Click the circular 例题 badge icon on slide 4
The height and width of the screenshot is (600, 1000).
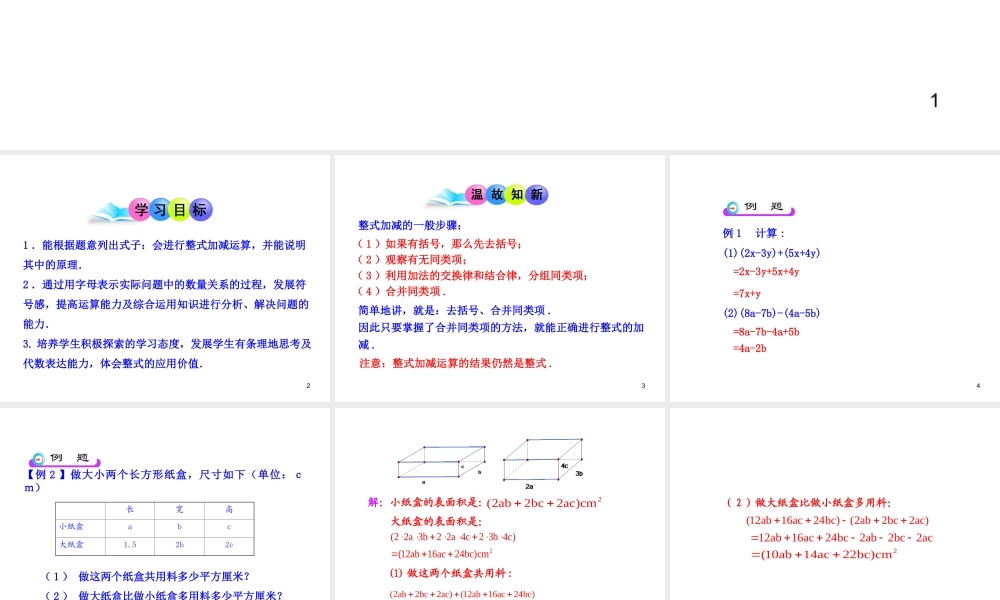click(733, 207)
